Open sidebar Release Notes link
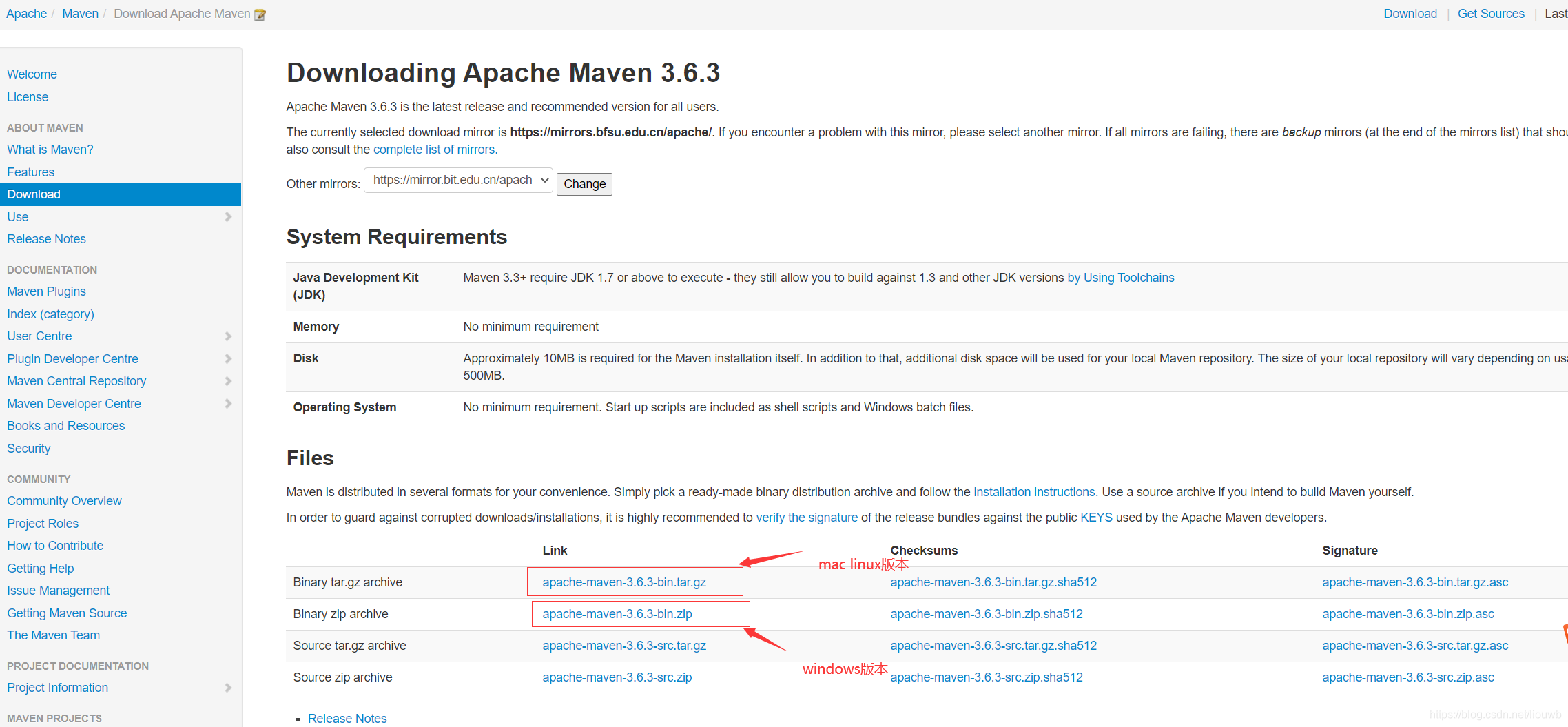1568x727 pixels. (47, 239)
